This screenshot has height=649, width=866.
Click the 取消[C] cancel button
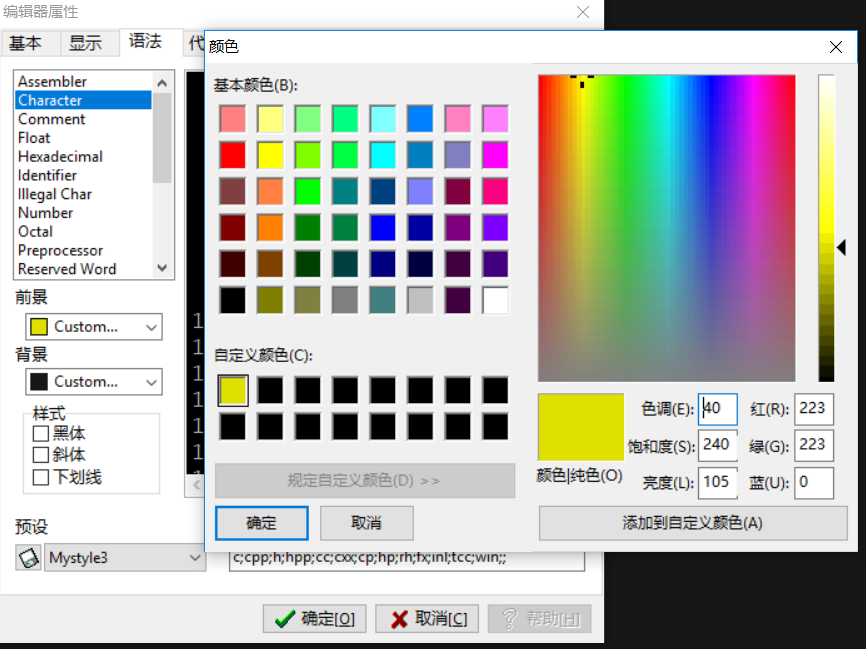pyautogui.click(x=427, y=618)
